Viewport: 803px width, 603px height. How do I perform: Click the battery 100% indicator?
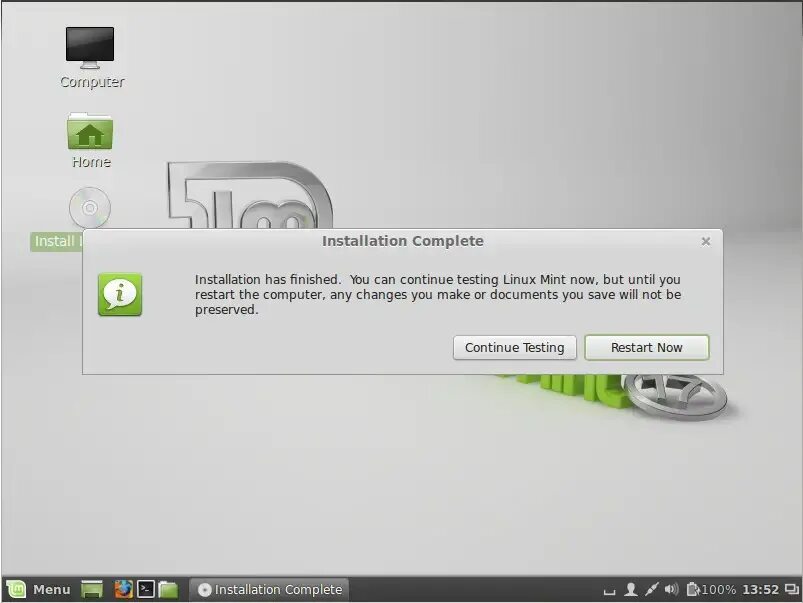tap(711, 590)
